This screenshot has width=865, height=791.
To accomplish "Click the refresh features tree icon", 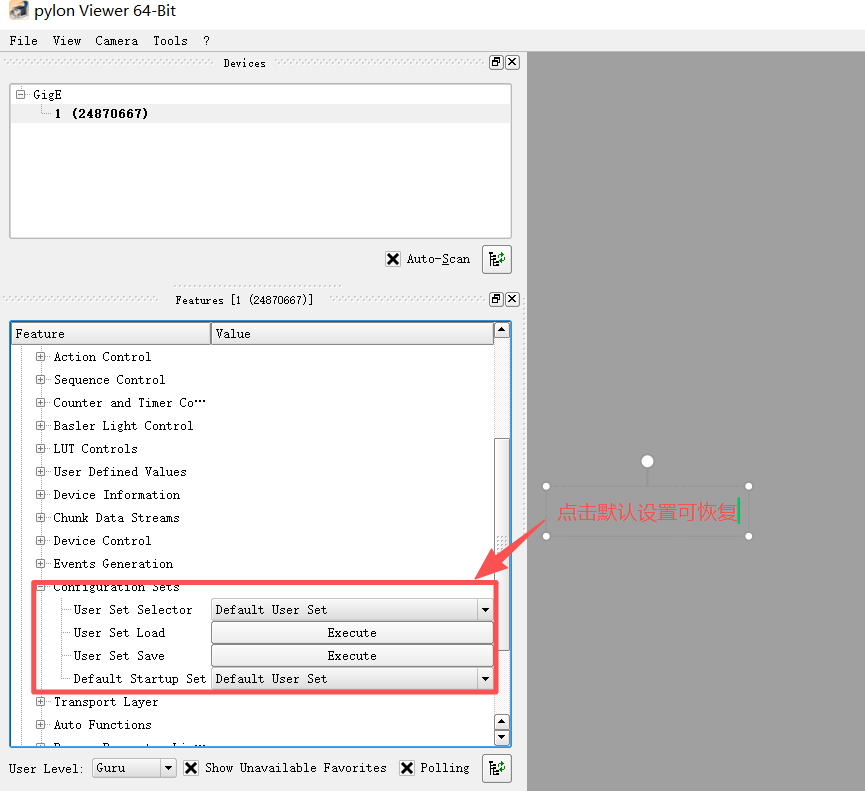I will [x=497, y=768].
